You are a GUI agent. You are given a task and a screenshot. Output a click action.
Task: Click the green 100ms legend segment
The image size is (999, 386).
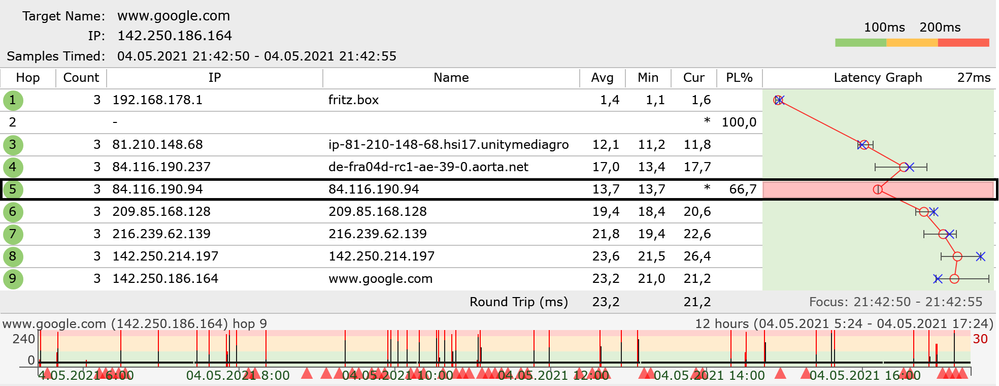tap(860, 43)
